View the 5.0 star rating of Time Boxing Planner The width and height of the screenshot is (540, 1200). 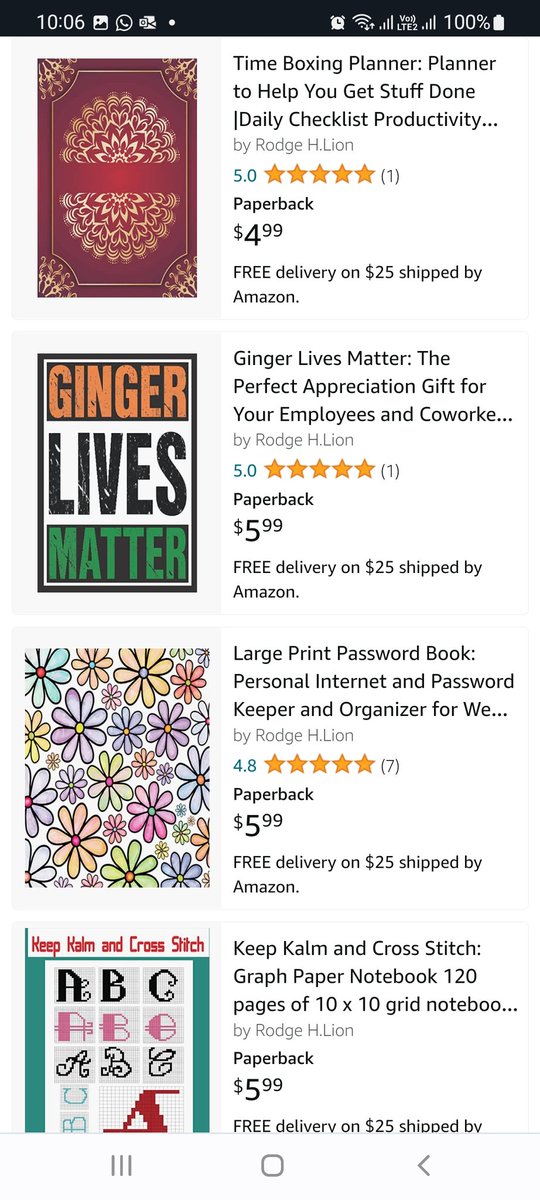pos(304,175)
